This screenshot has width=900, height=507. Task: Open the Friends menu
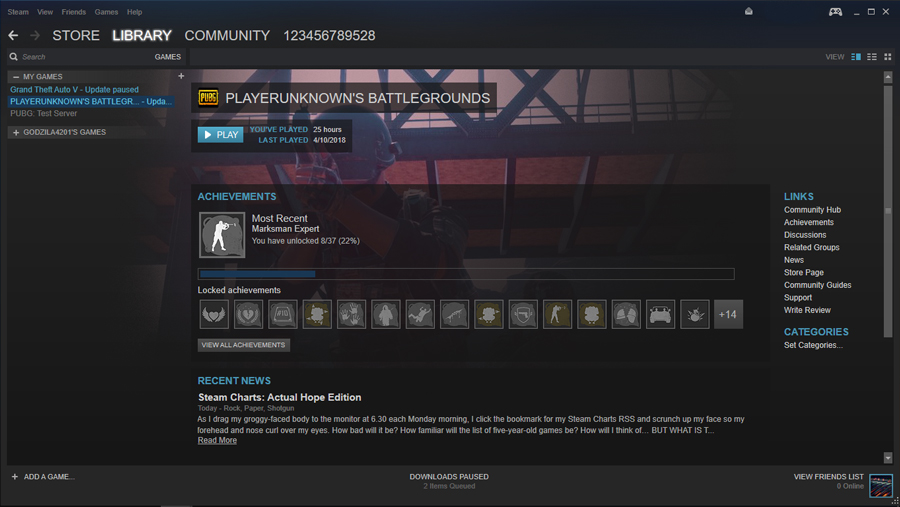(73, 12)
